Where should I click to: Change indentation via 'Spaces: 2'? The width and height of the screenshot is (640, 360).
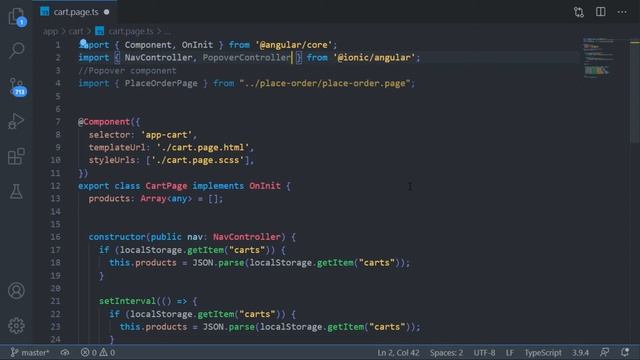coord(446,352)
